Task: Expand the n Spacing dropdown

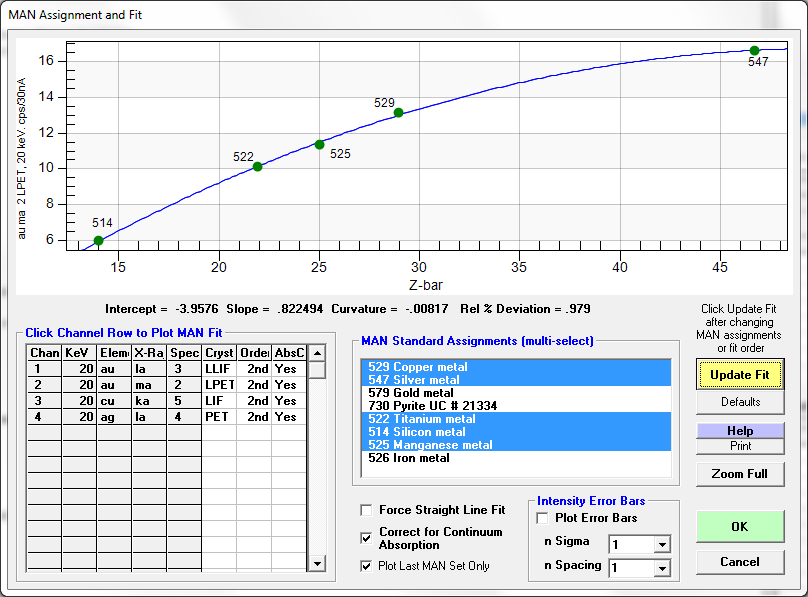Action: 660,568
